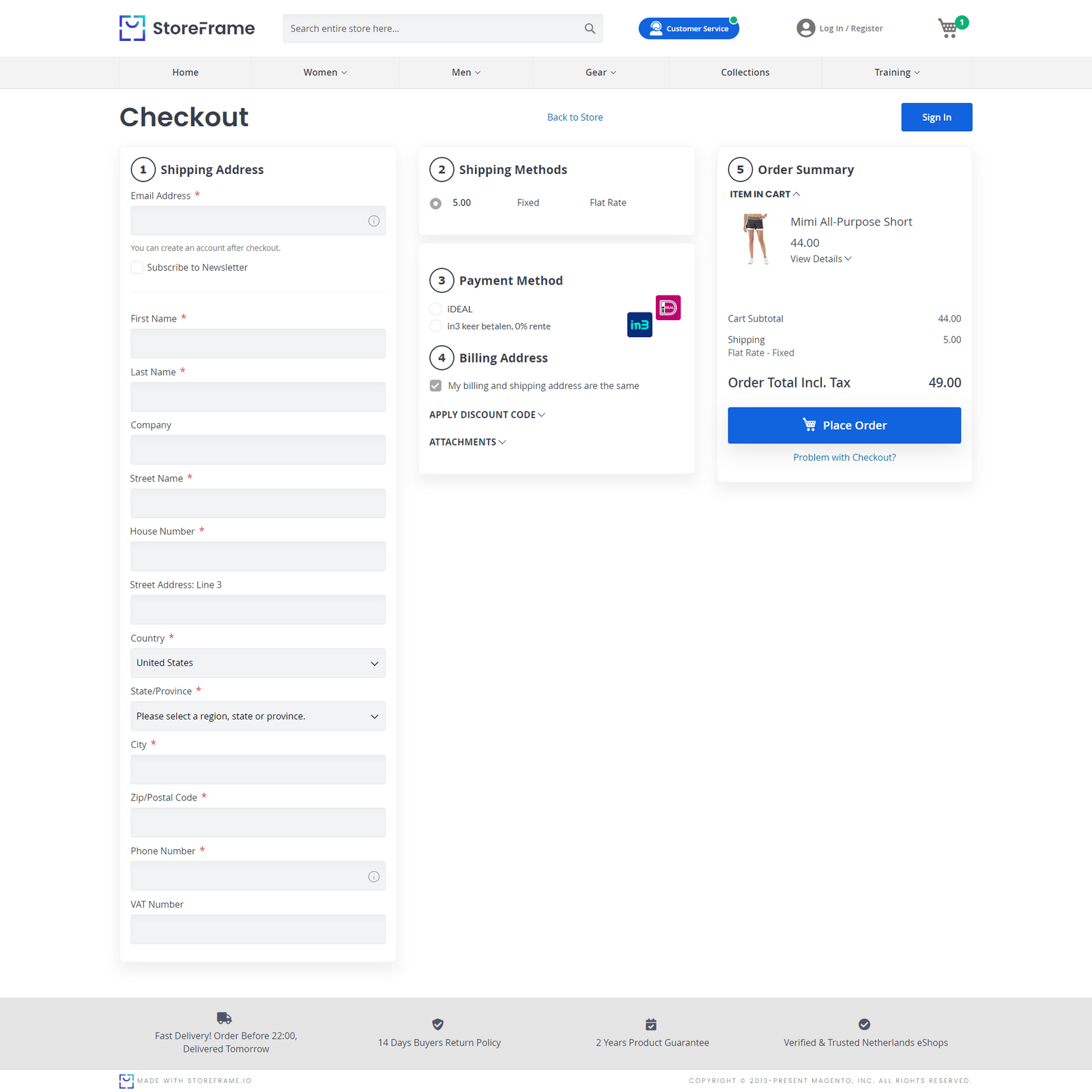Viewport: 1092px width, 1092px height.
Task: Expand the Apply Discount Code section
Action: tap(487, 414)
